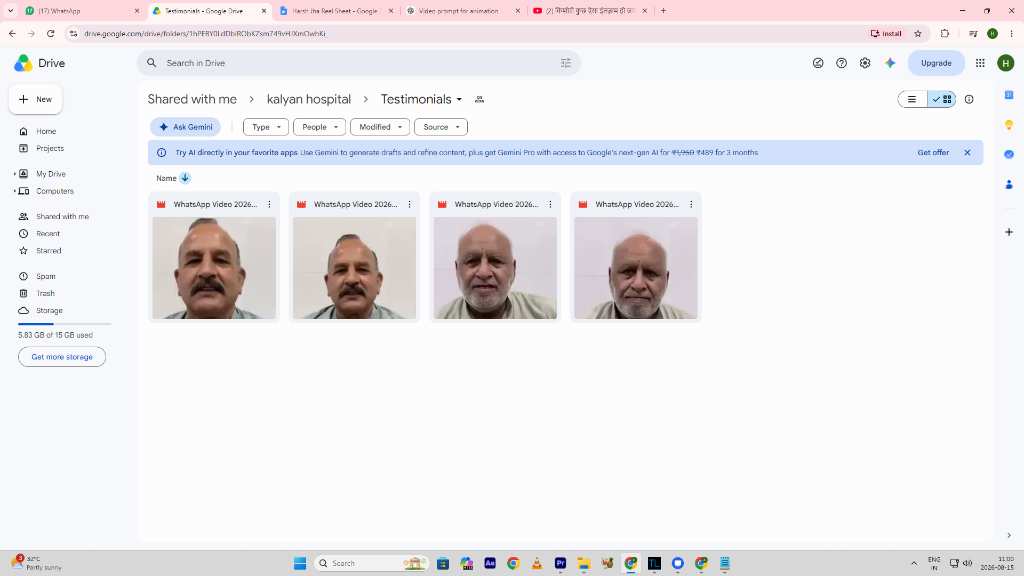Open the Type filter dropdown
This screenshot has height=576, width=1024.
point(265,127)
